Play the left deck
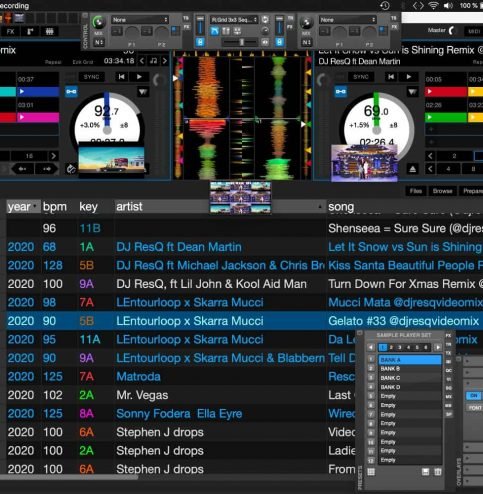Screen dimensions: 483x494 click(139, 77)
